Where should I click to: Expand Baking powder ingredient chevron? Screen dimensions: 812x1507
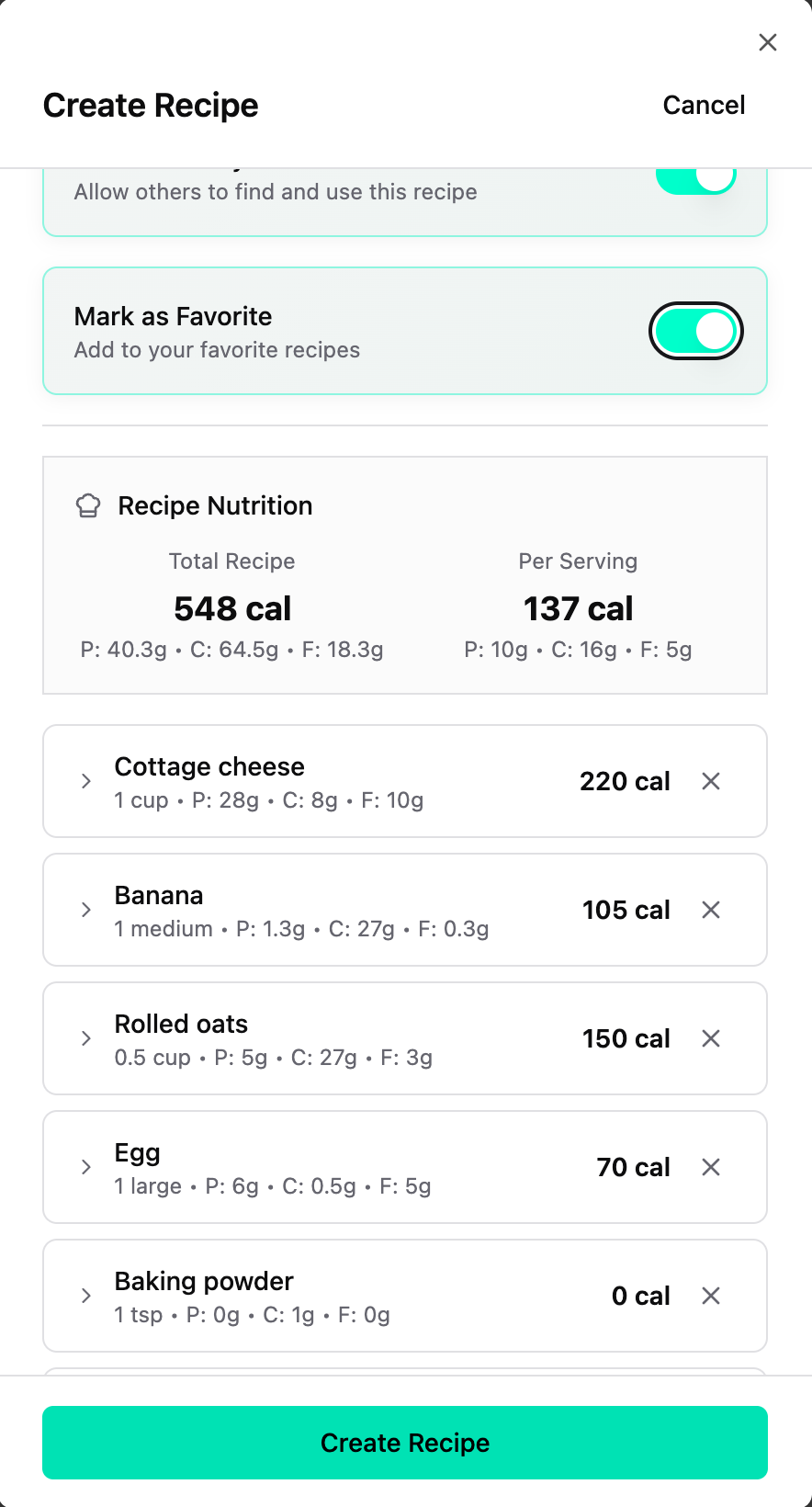click(86, 1296)
